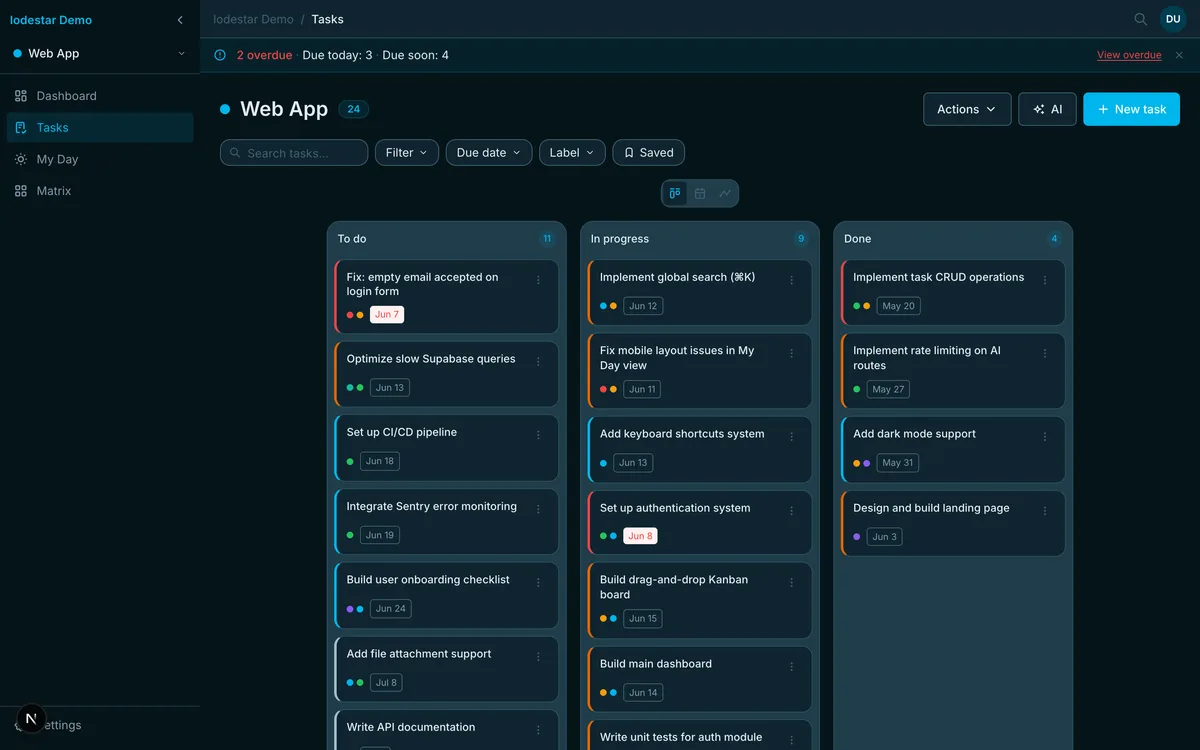Expand the Web App project selector
This screenshot has width=1200, height=750.
point(100,53)
